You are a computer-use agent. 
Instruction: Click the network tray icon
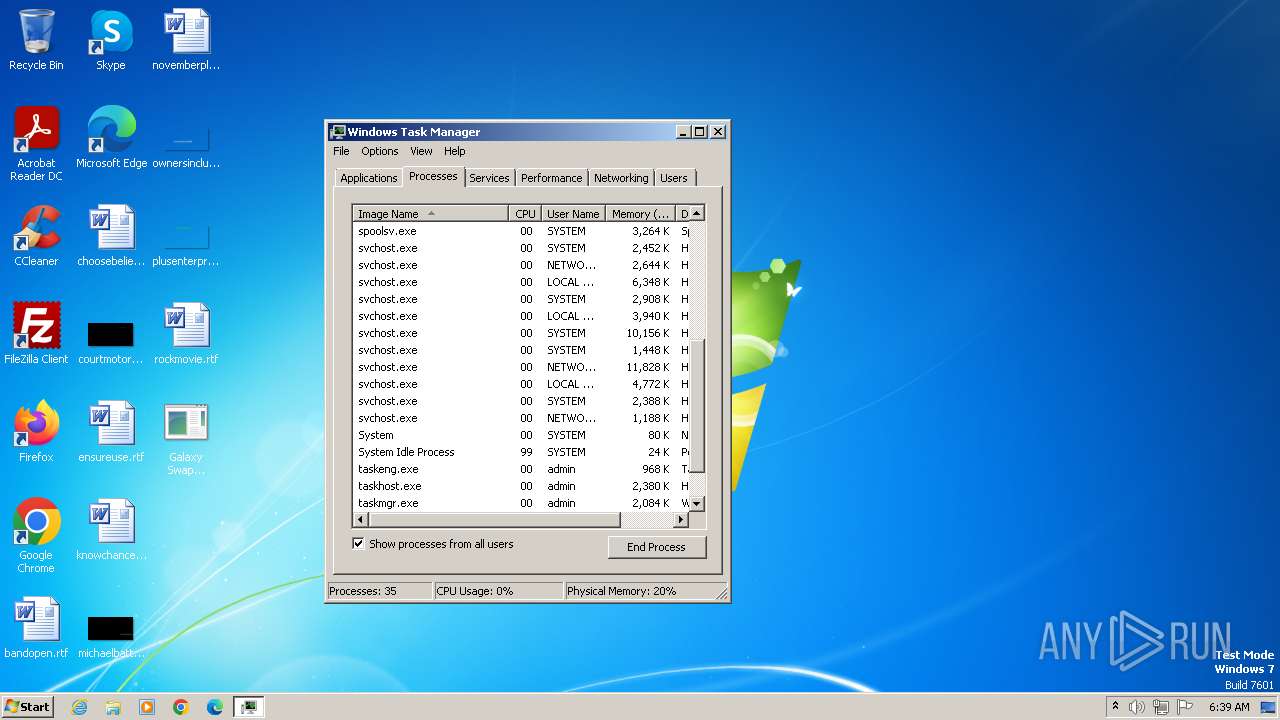(1160, 707)
